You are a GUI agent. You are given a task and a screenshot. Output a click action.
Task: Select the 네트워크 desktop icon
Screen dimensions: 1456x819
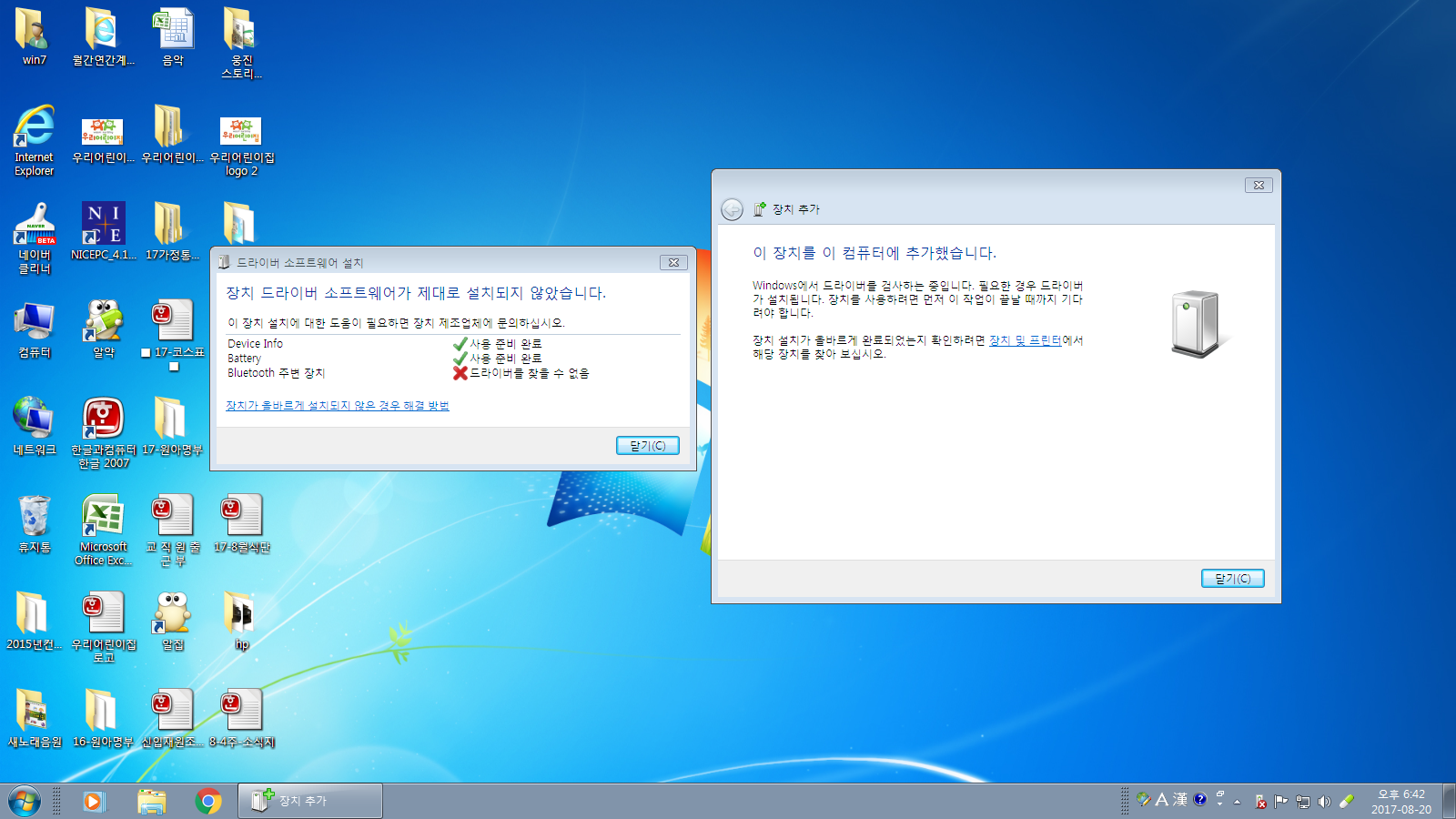(x=35, y=426)
